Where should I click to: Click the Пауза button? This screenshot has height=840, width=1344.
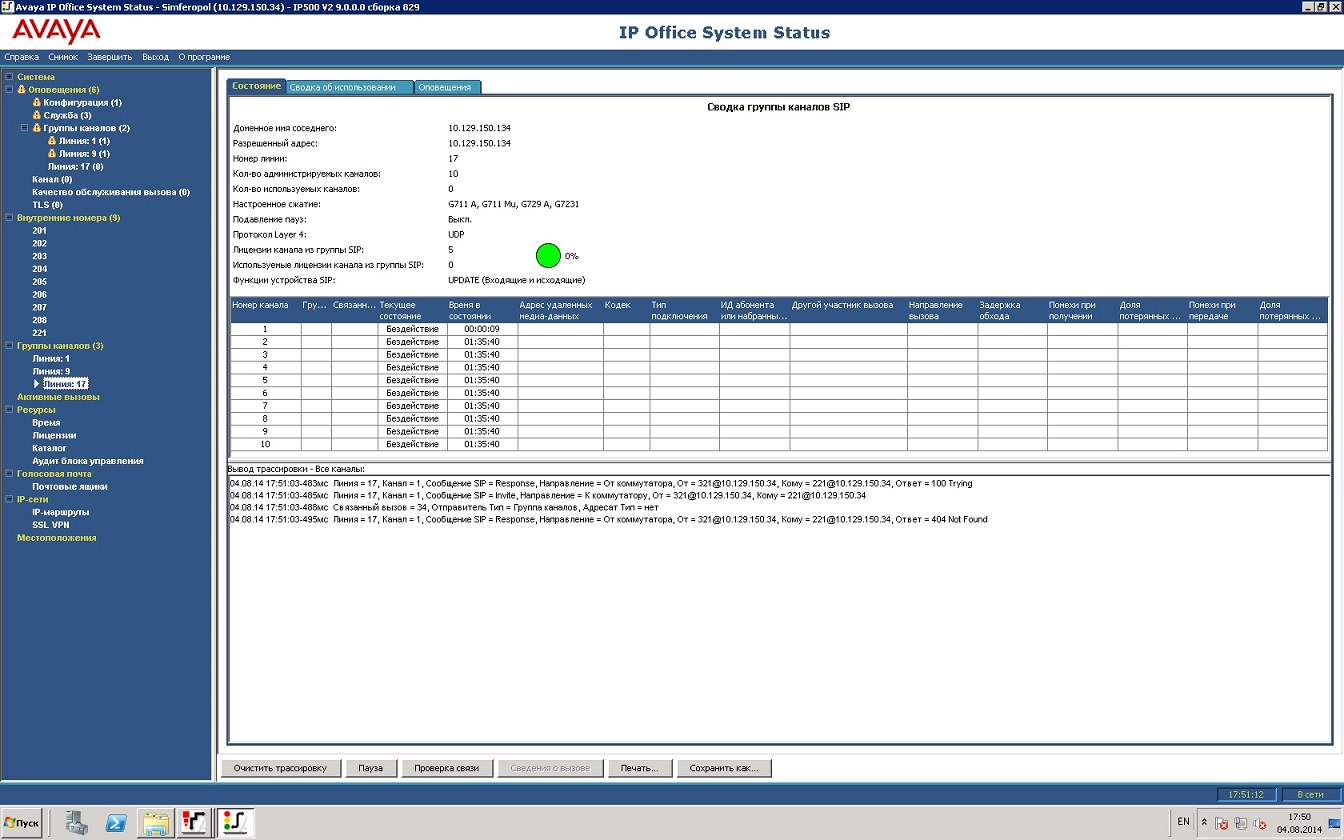tap(370, 768)
